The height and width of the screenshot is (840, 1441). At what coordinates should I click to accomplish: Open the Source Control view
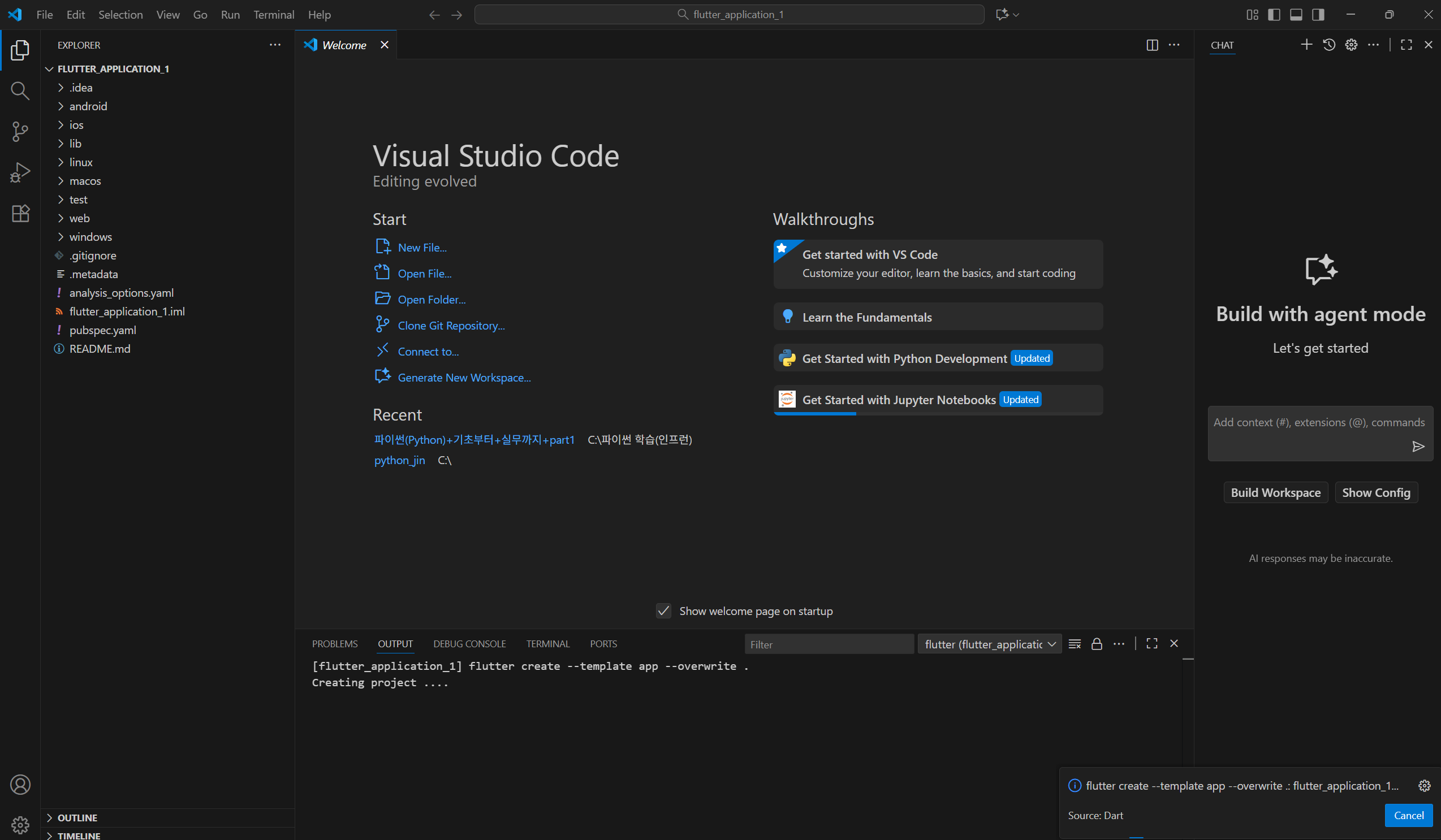point(20,132)
